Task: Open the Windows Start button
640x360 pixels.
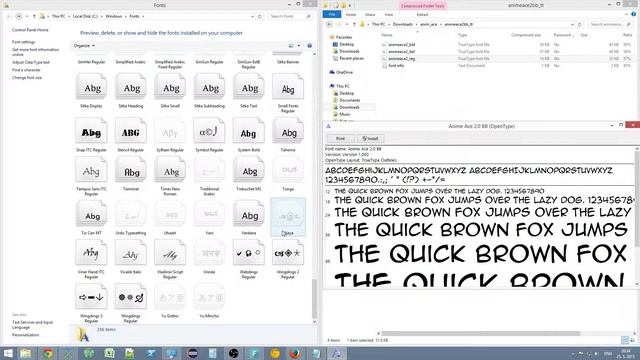Action: click(x=8, y=353)
